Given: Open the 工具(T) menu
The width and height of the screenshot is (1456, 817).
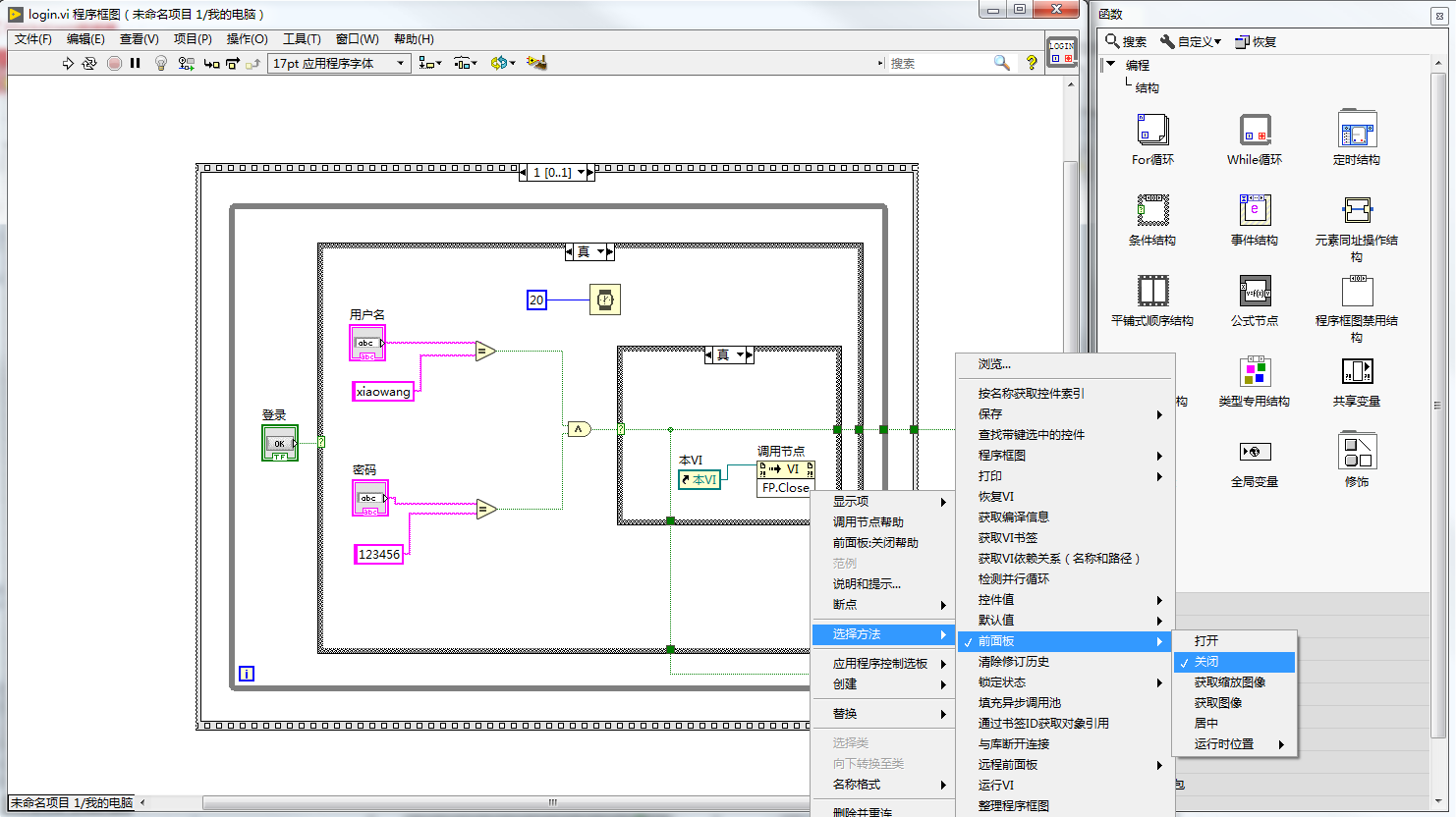Looking at the screenshot, I should pos(302,39).
